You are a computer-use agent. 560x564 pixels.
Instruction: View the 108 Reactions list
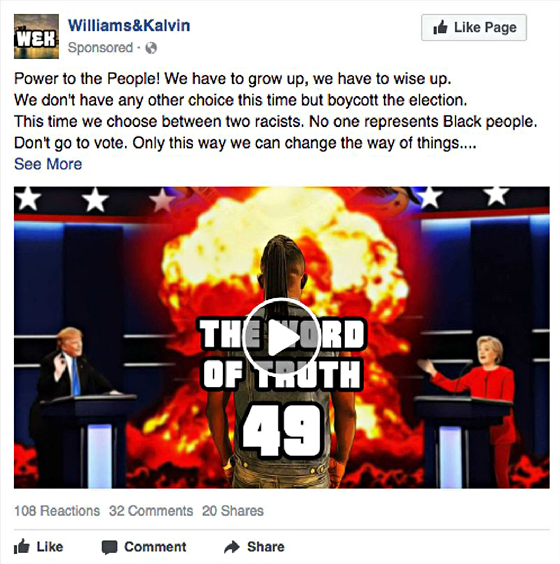[x=57, y=511]
